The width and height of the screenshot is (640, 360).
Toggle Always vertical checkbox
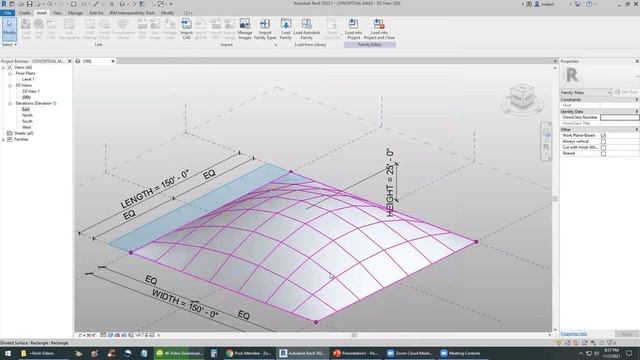tap(603, 142)
